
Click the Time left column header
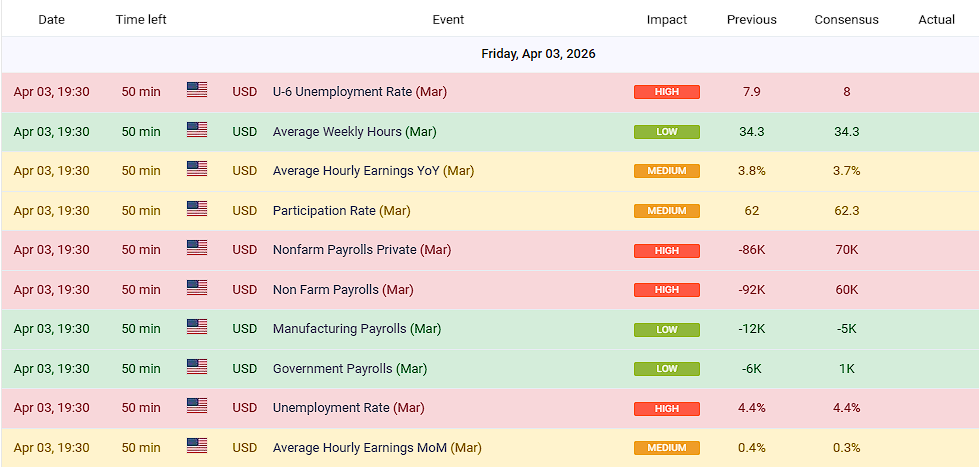pos(141,19)
